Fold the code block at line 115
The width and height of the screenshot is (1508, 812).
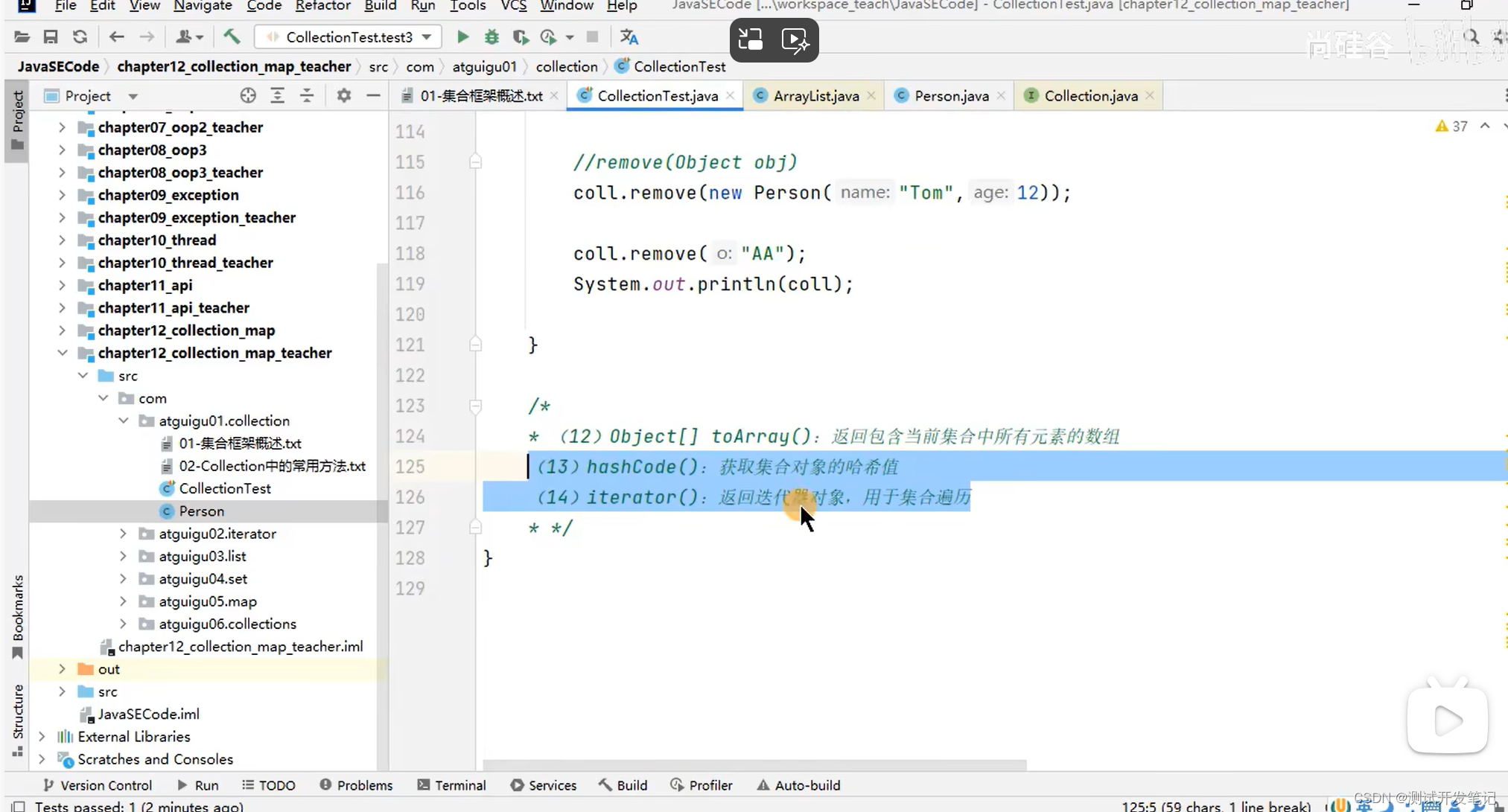(x=475, y=162)
